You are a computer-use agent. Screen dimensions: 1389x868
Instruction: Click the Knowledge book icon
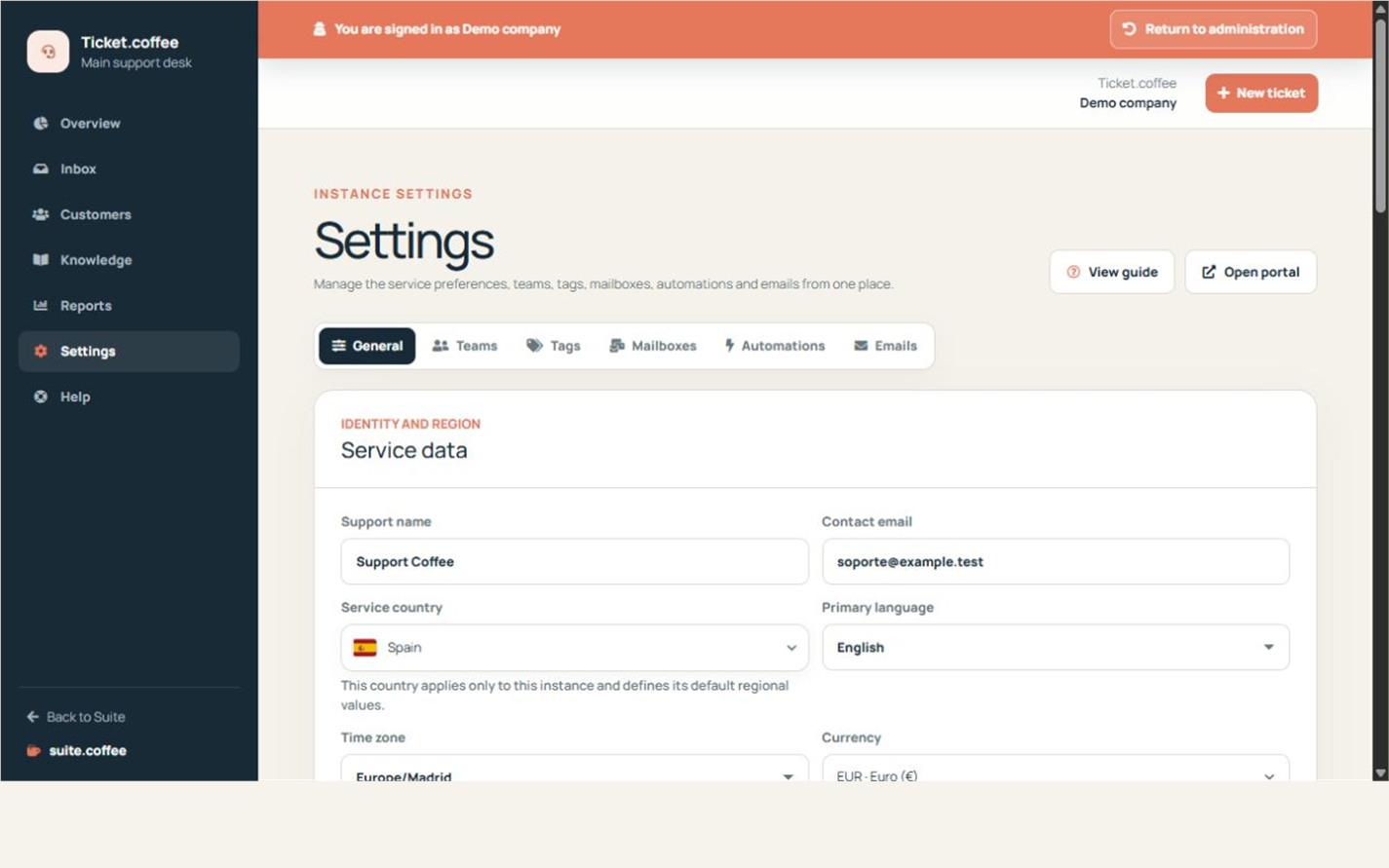pos(41,259)
